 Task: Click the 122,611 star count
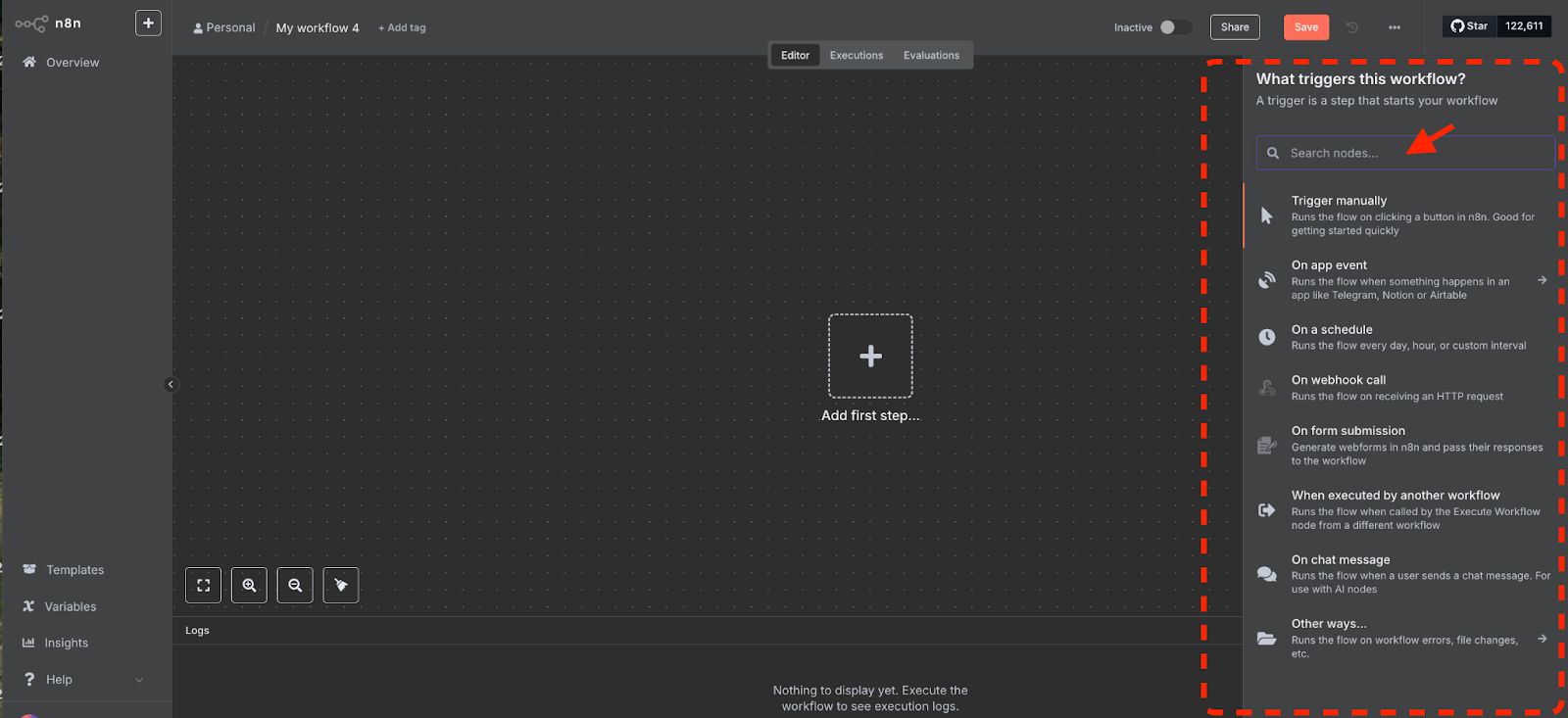click(x=1524, y=26)
